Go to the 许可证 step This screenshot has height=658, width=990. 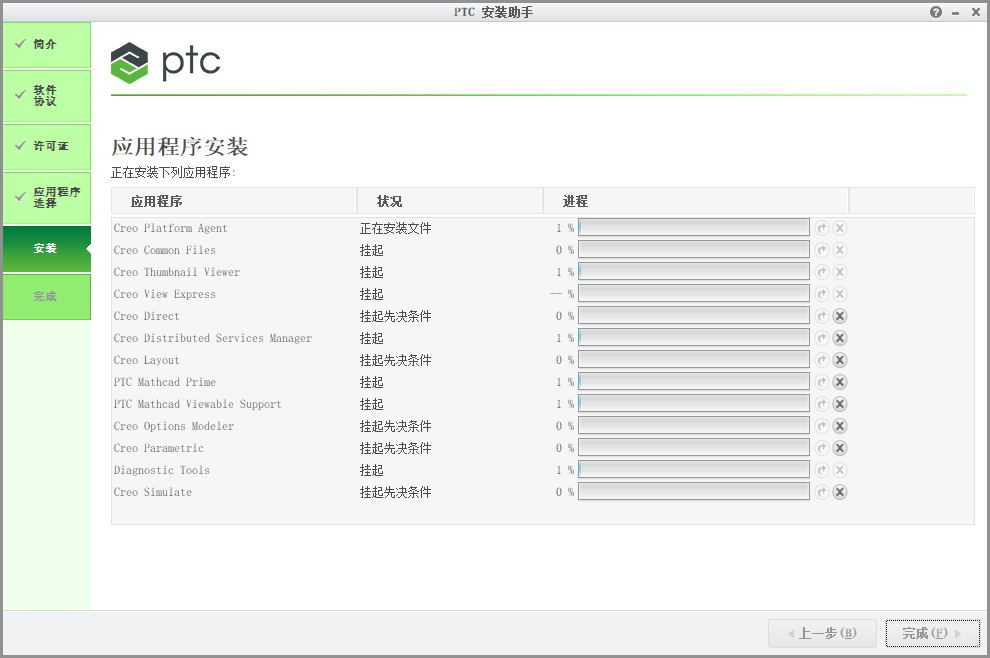(47, 147)
